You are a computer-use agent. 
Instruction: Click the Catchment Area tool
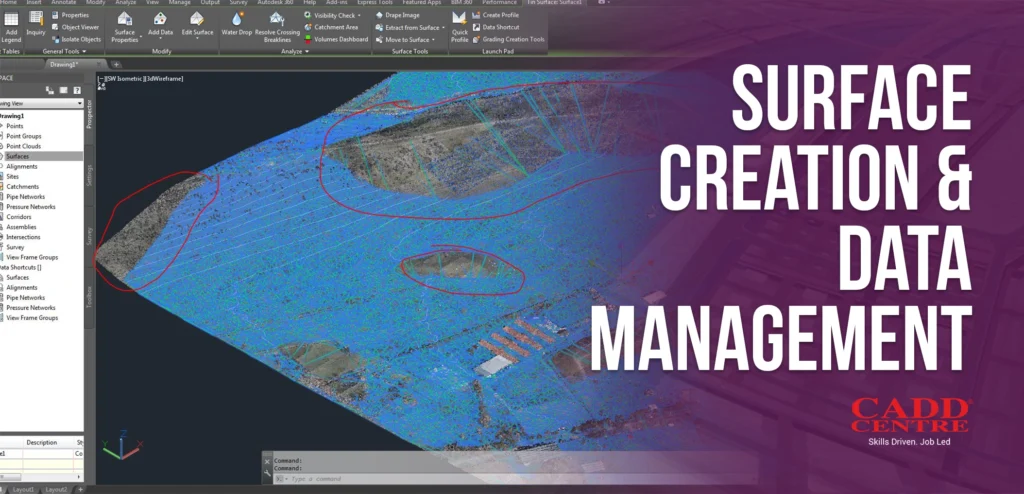335,27
